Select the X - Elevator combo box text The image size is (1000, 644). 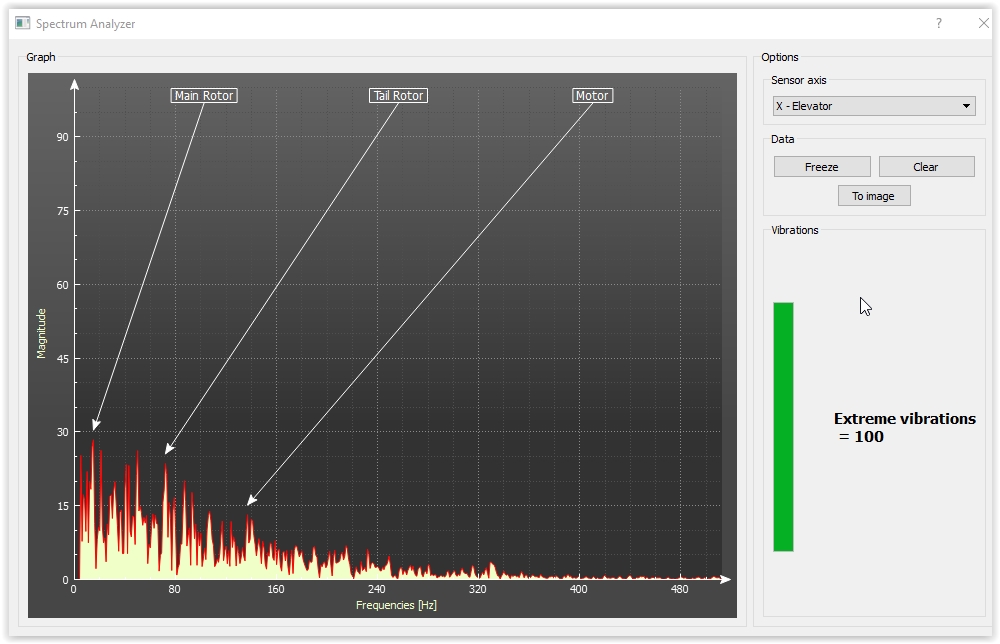[804, 106]
